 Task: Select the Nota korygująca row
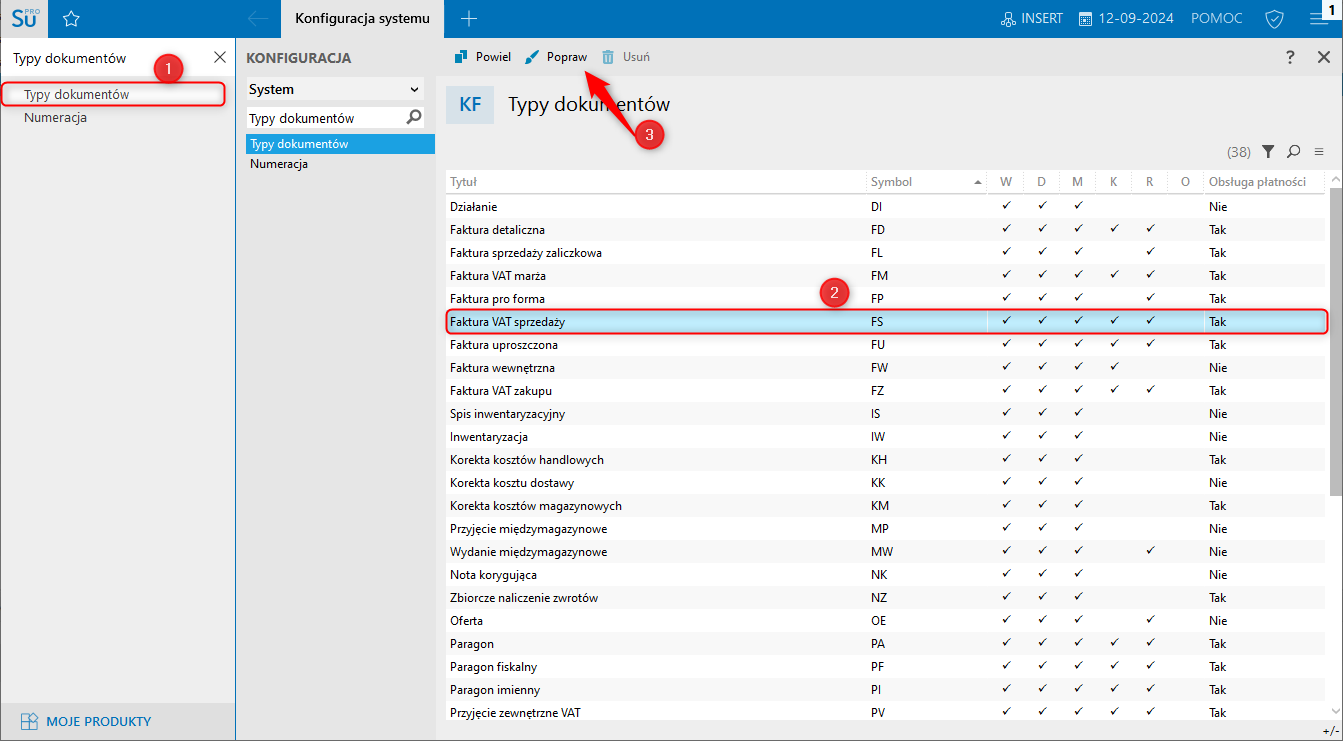point(886,575)
